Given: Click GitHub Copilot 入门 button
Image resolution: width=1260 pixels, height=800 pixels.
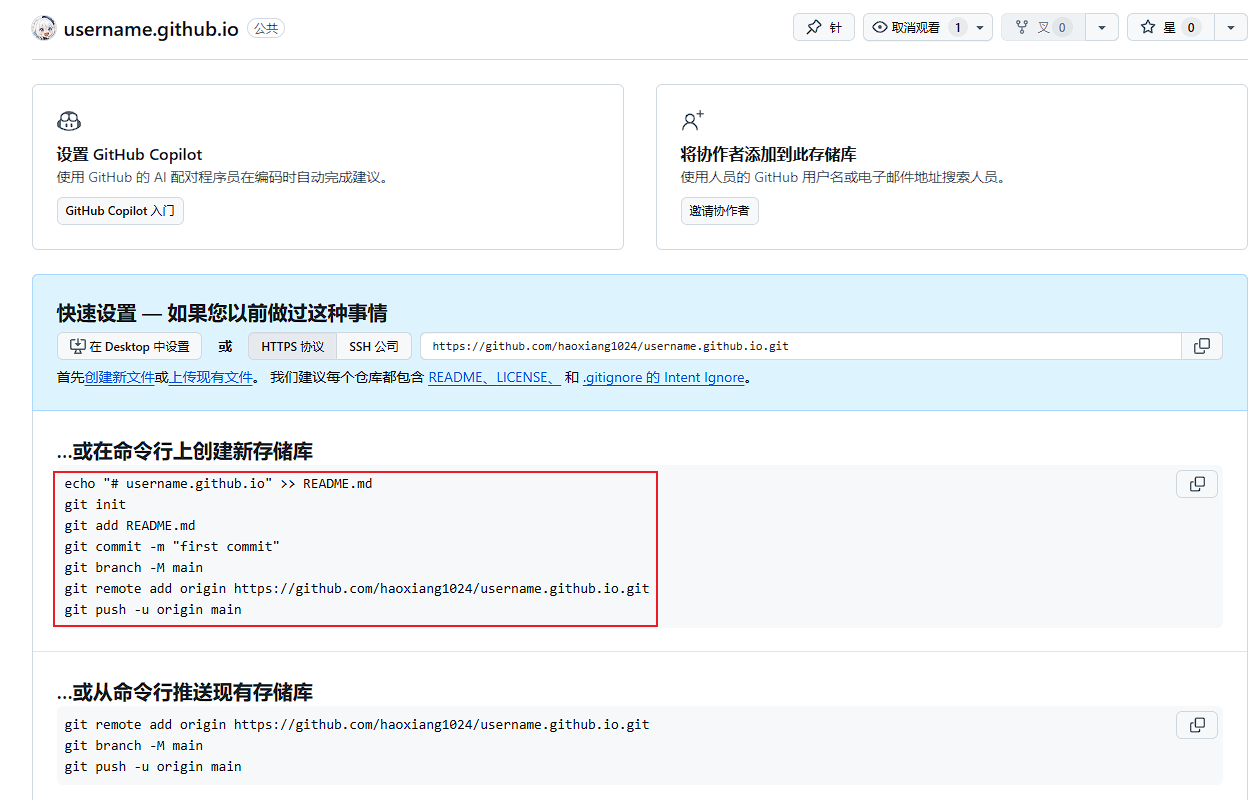Looking at the screenshot, I should [x=120, y=211].
